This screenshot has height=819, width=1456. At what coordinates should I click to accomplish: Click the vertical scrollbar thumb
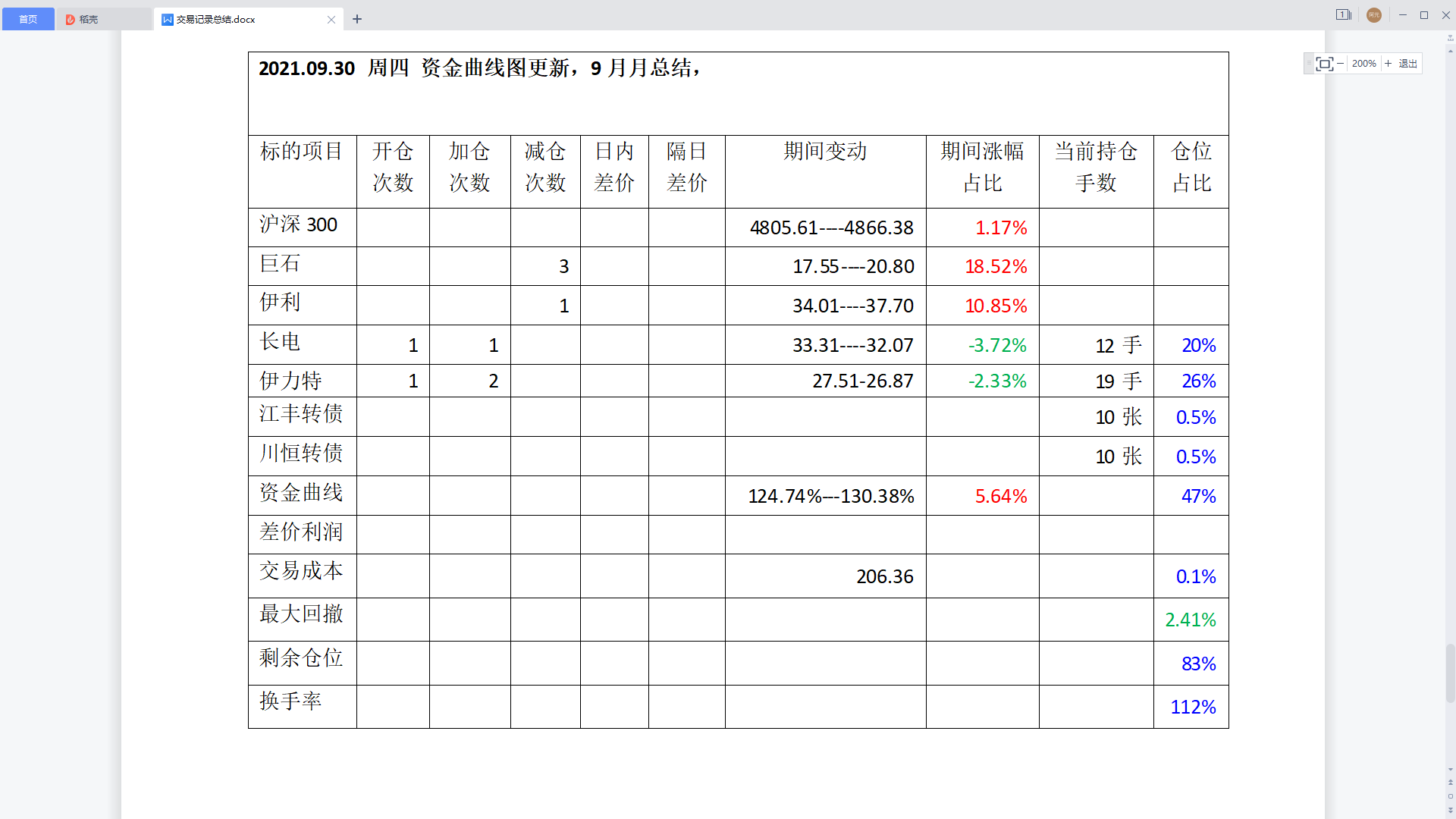1451,673
